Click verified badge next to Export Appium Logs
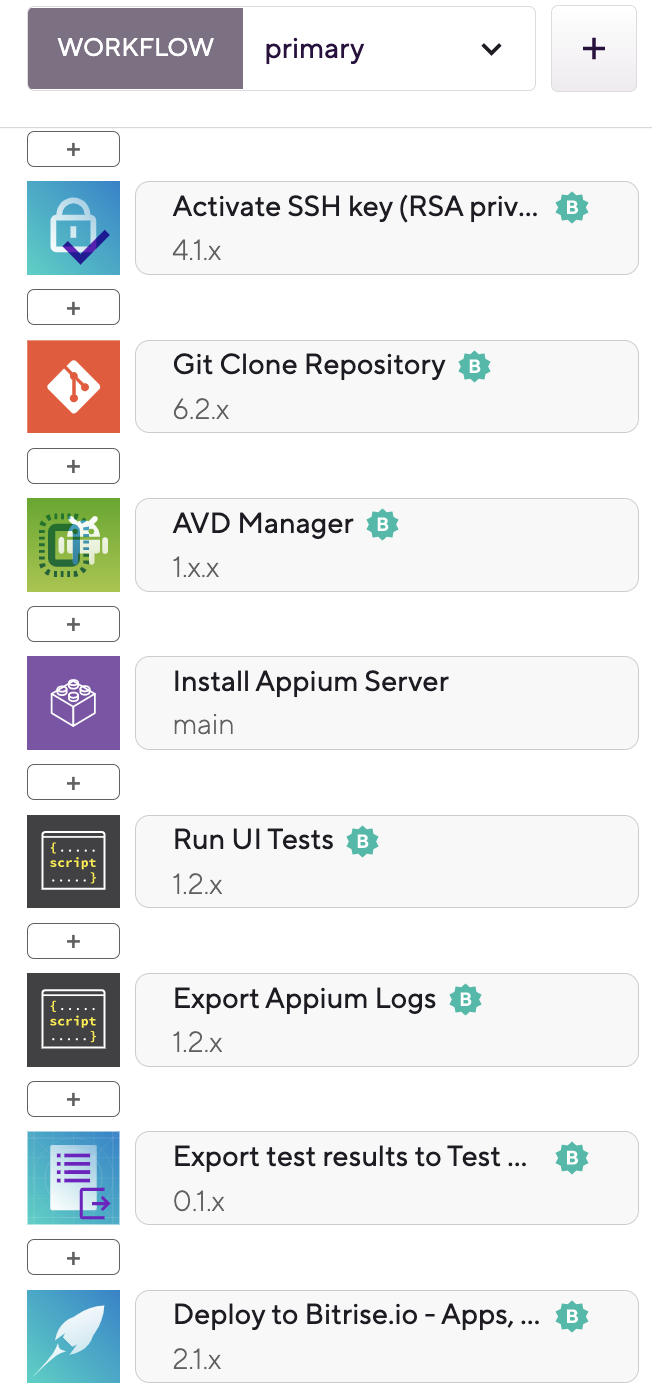Screen dimensions: 652x1398 [466, 999]
